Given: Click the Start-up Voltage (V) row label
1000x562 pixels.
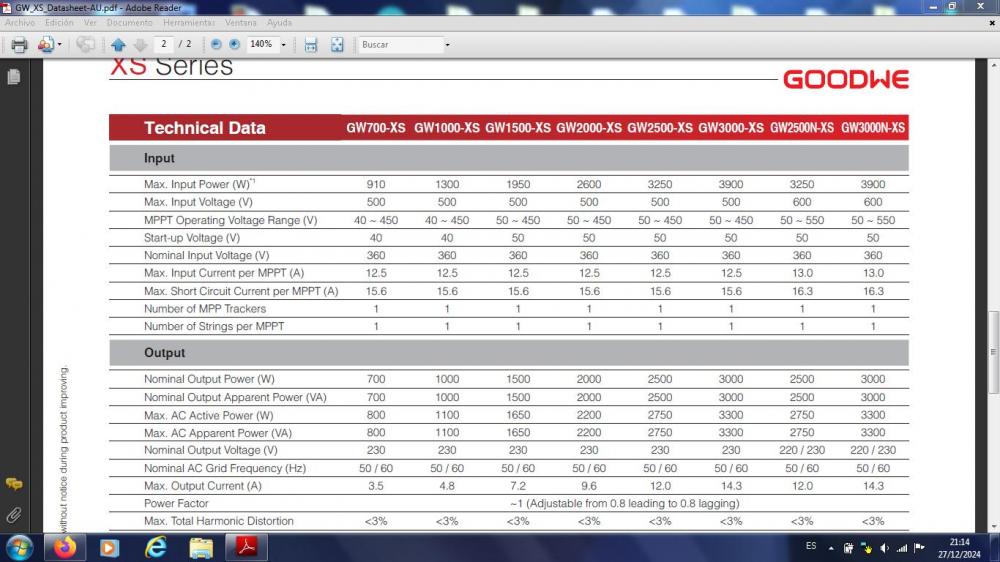Looking at the screenshot, I should pyautogui.click(x=191, y=237).
